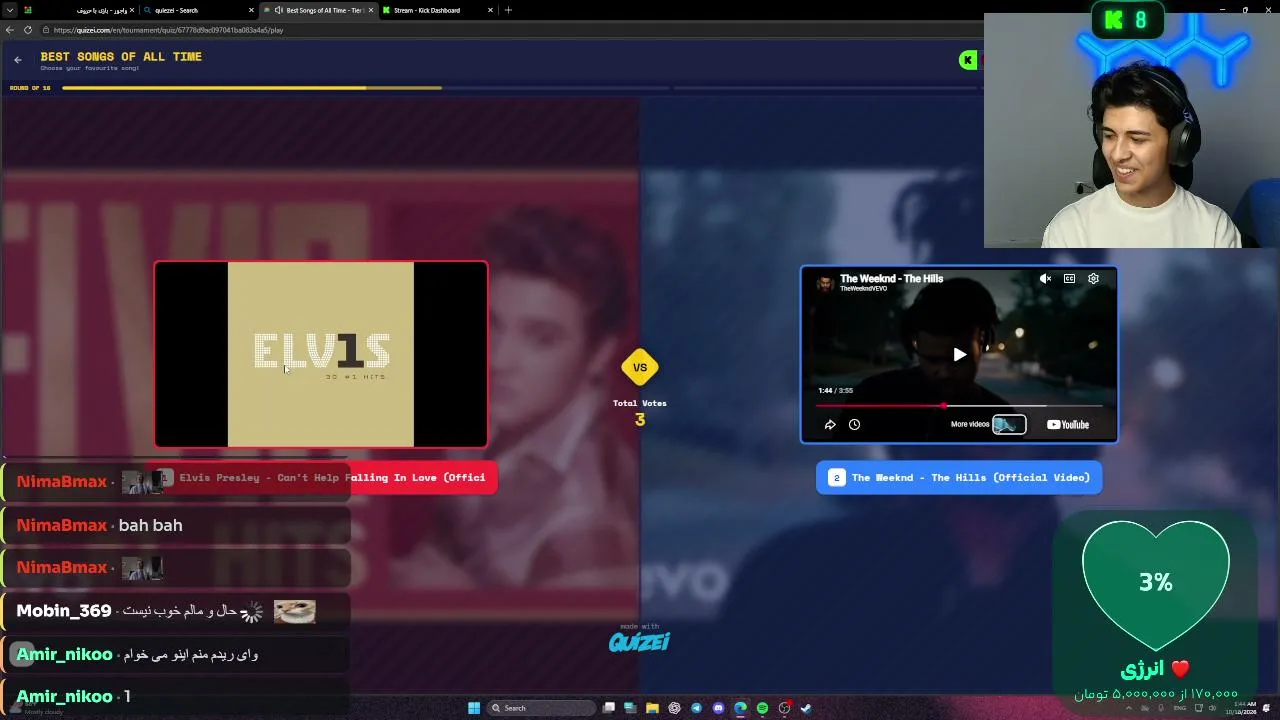This screenshot has height=720, width=1280.
Task: Open the More videos thumbnail
Action: (1008, 424)
